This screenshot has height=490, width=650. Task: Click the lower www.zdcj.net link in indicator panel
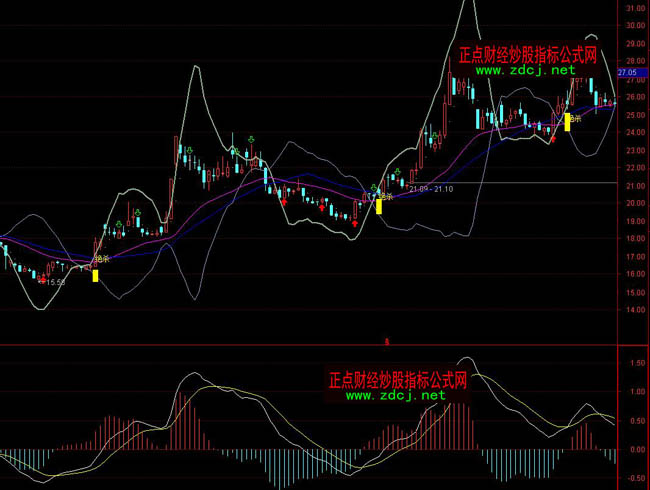tap(395, 395)
